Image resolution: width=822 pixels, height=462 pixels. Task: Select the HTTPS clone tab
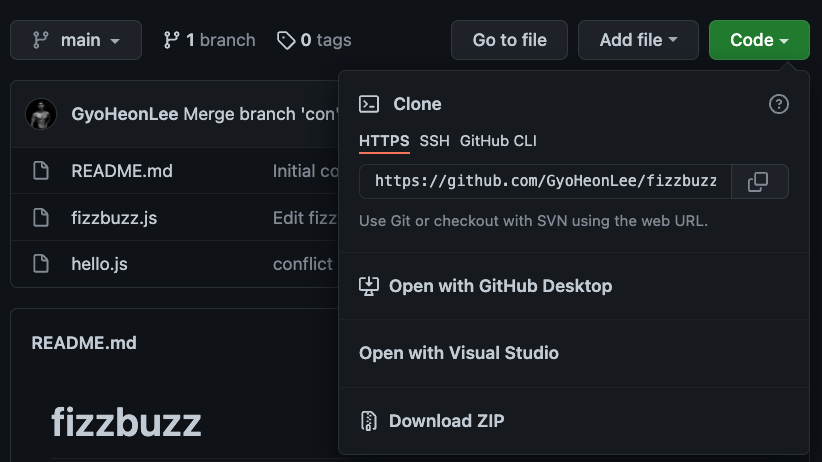click(x=384, y=141)
